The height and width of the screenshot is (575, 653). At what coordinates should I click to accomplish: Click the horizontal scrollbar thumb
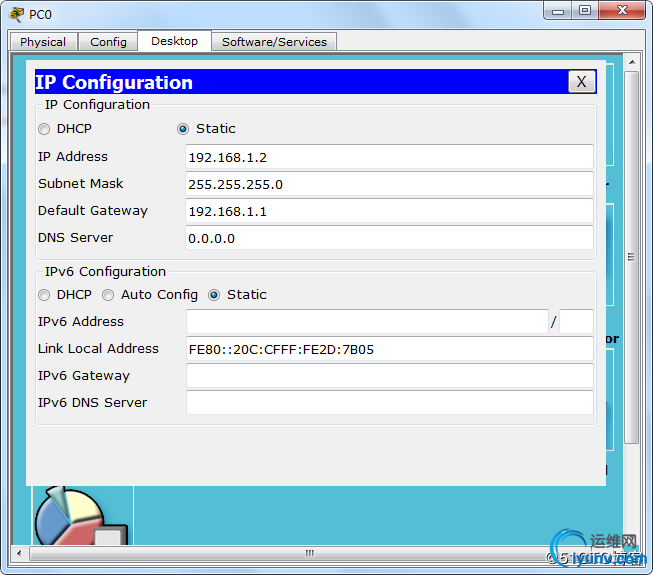click(x=309, y=553)
